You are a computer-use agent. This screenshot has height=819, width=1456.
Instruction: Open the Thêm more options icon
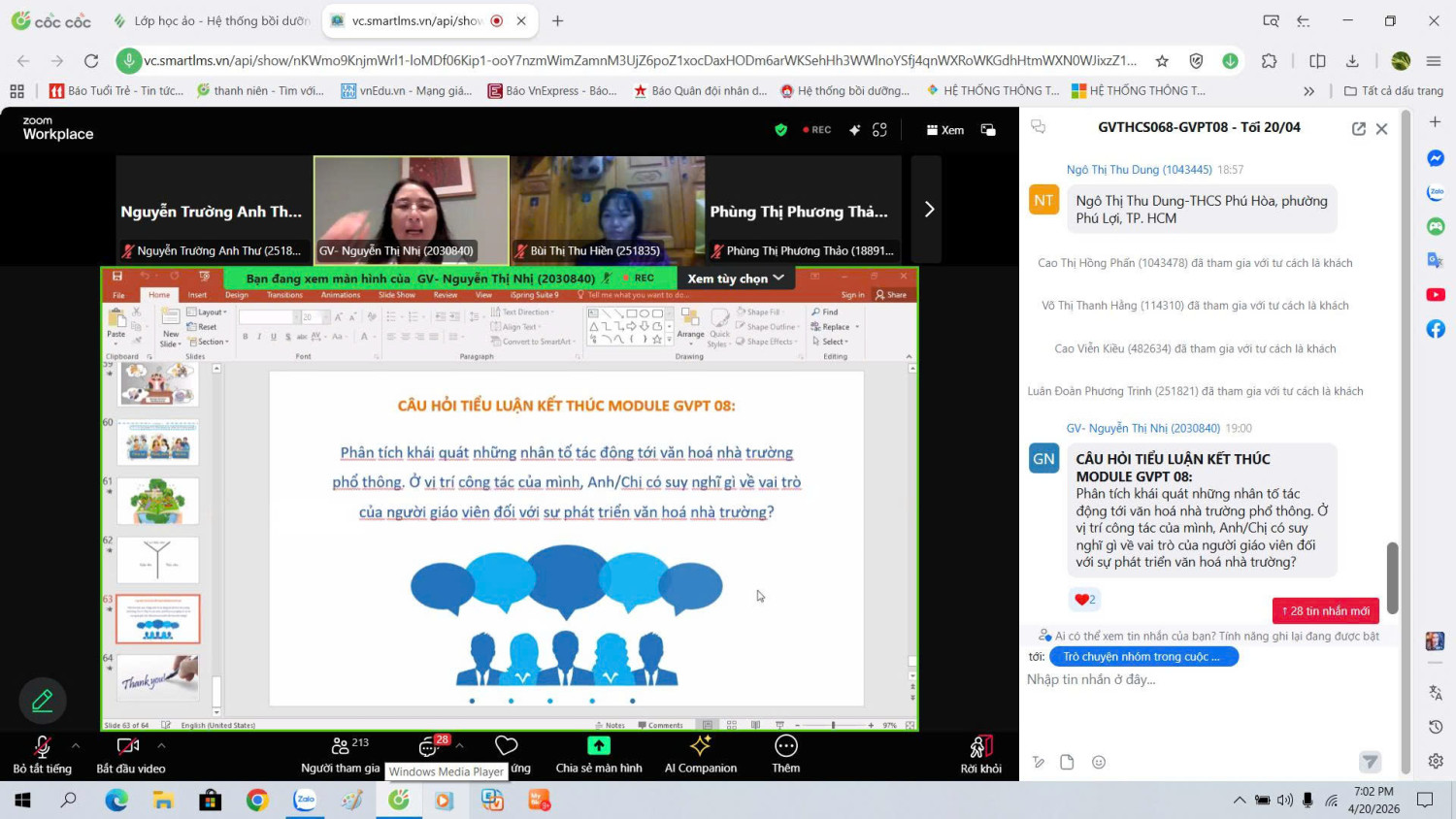click(785, 752)
